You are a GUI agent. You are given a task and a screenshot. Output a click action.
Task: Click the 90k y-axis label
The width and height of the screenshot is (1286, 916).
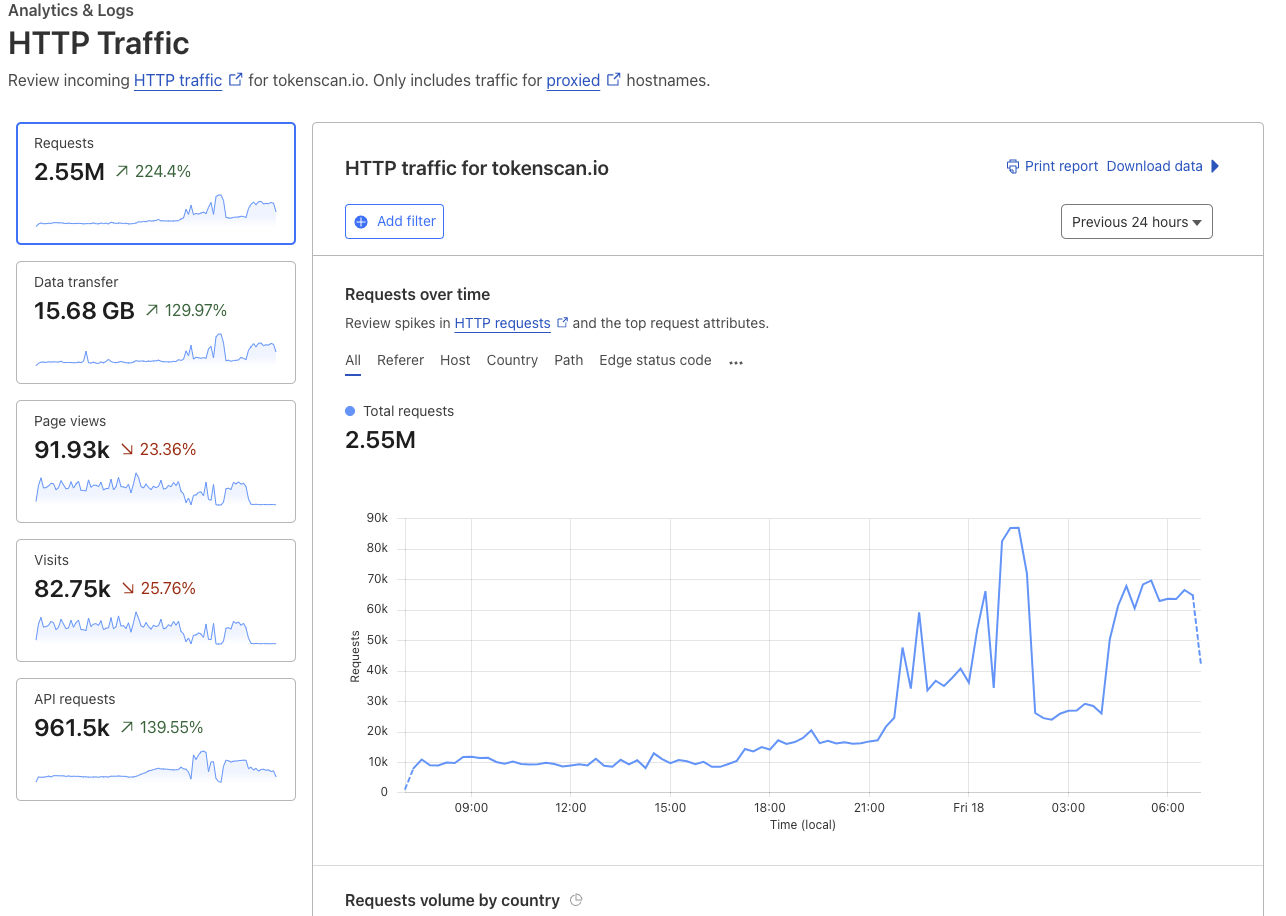click(377, 518)
